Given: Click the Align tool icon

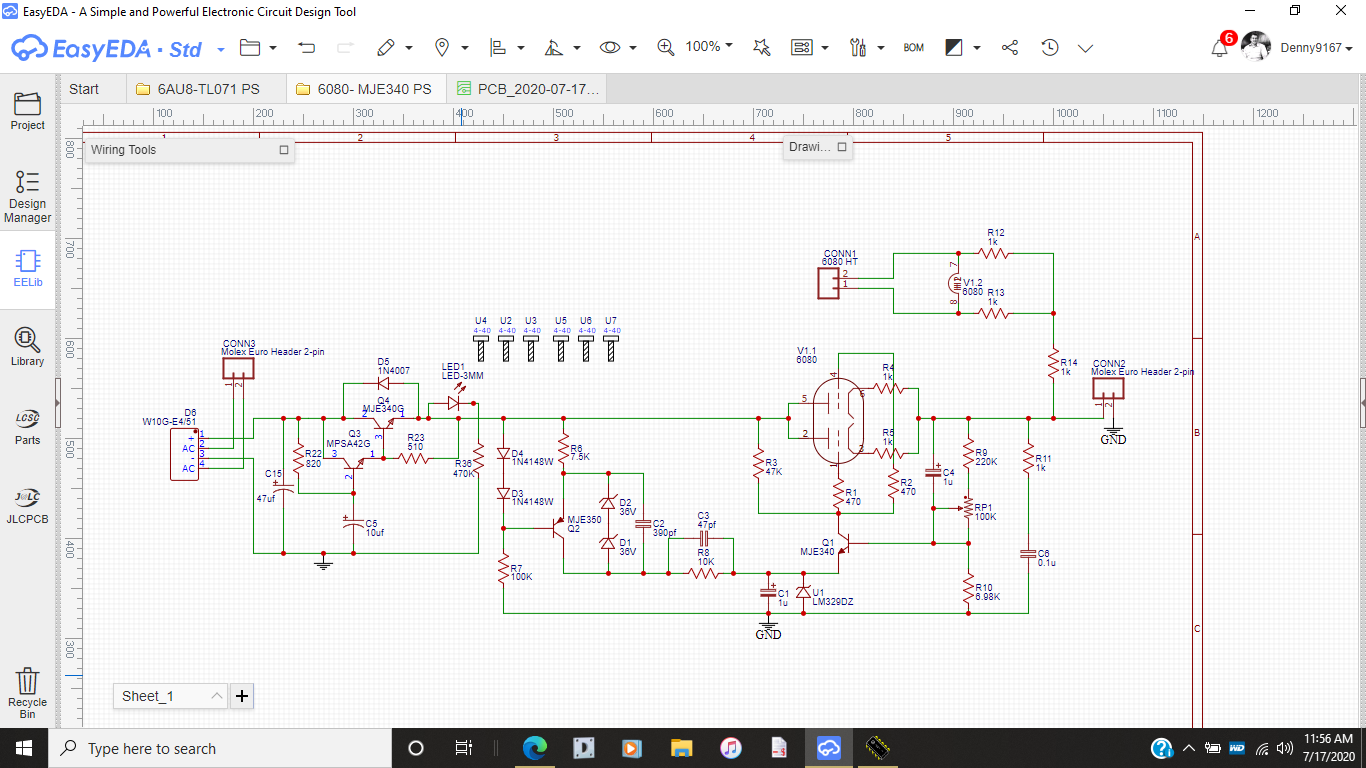Looking at the screenshot, I should coord(498,47).
